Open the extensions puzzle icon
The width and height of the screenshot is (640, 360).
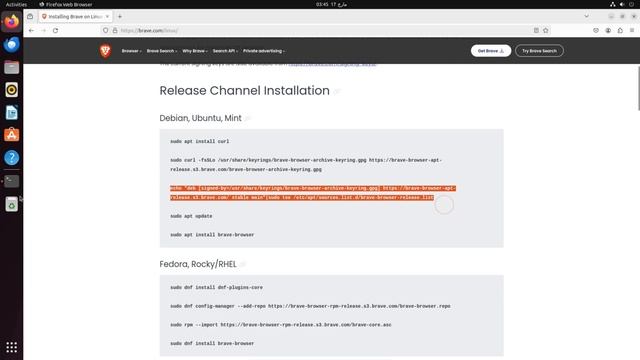(620, 31)
